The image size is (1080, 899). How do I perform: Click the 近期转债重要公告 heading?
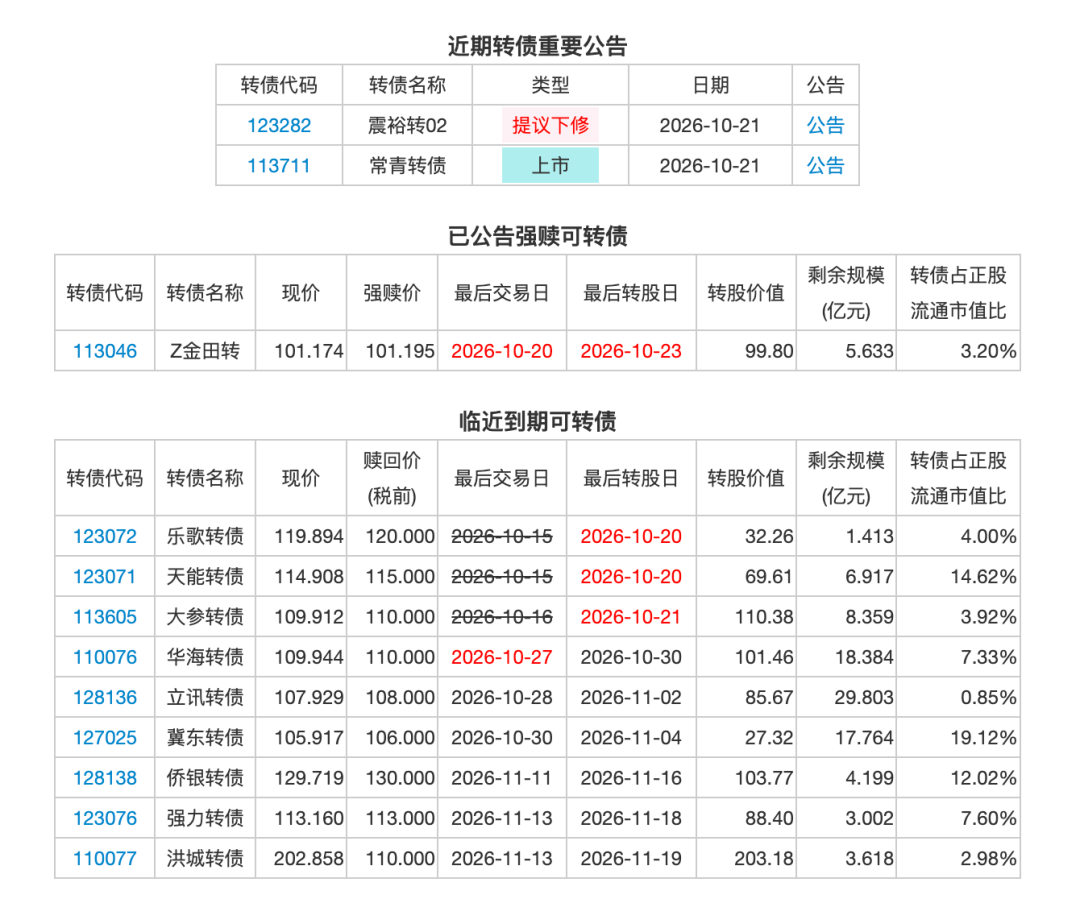(x=537, y=46)
